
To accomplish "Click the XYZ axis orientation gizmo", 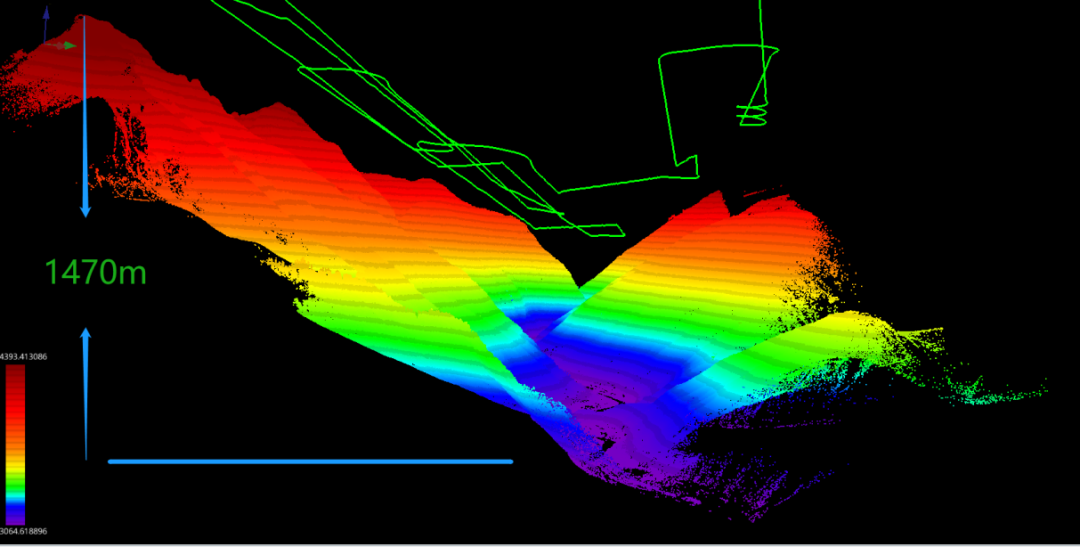I will 52,40.
